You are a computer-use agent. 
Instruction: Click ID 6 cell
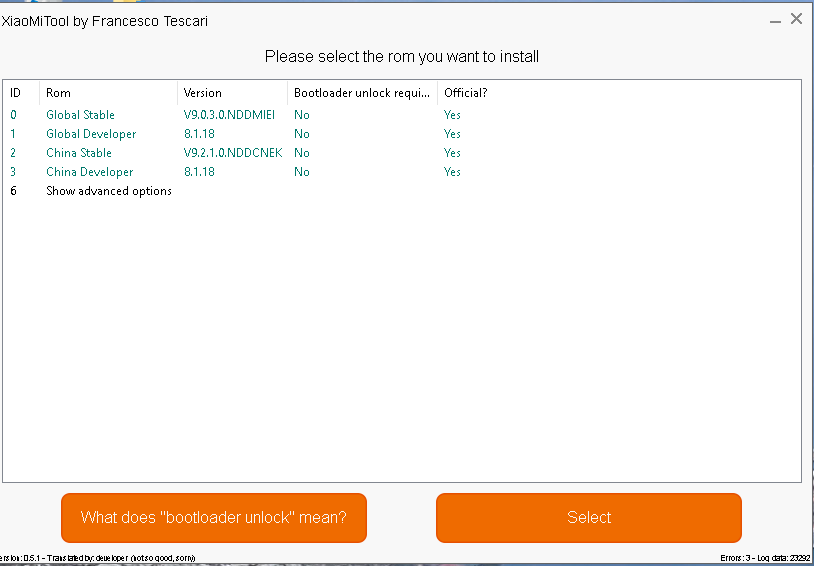point(13,191)
